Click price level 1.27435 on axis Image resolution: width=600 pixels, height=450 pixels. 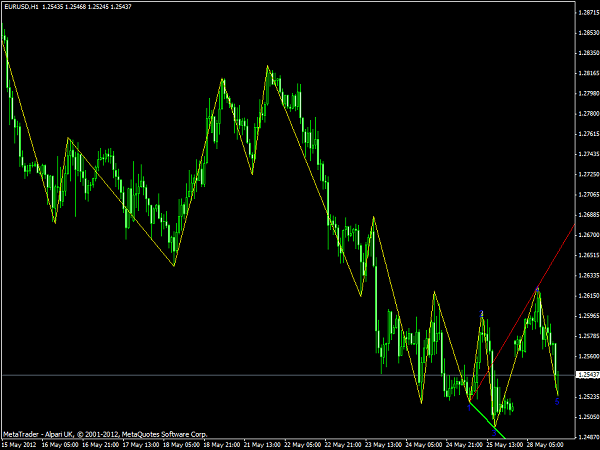(x=589, y=154)
